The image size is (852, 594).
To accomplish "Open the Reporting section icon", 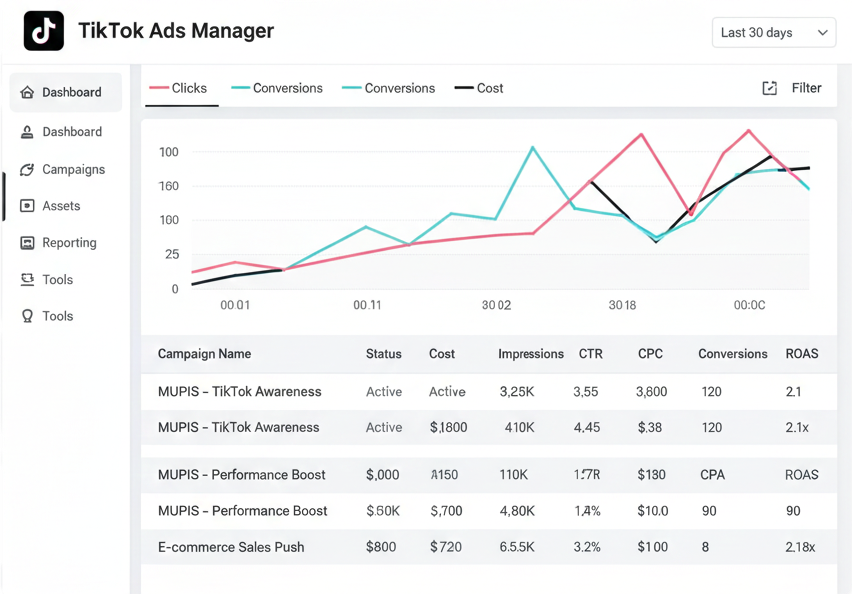I will pyautogui.click(x=28, y=243).
